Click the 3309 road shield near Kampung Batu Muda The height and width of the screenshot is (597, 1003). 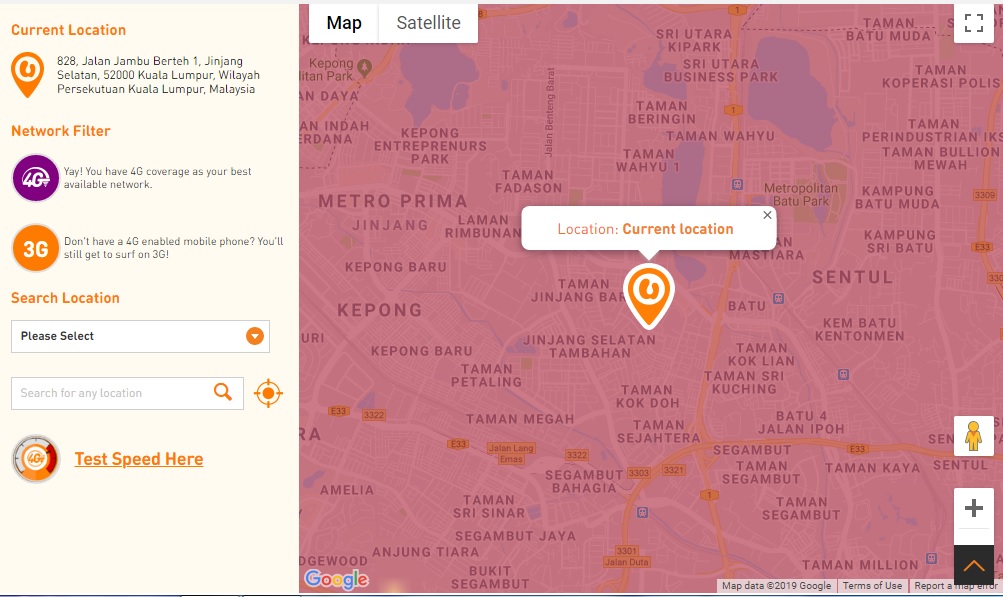[x=984, y=195]
